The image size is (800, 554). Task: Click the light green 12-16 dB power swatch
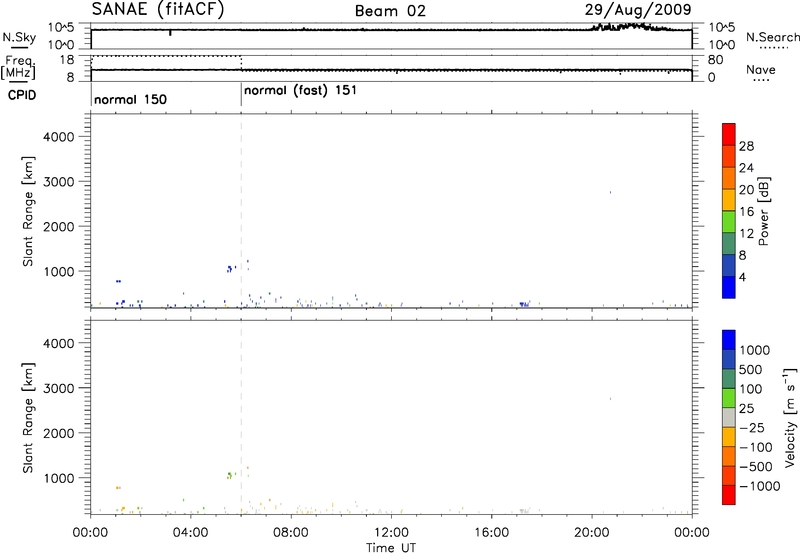[729, 222]
